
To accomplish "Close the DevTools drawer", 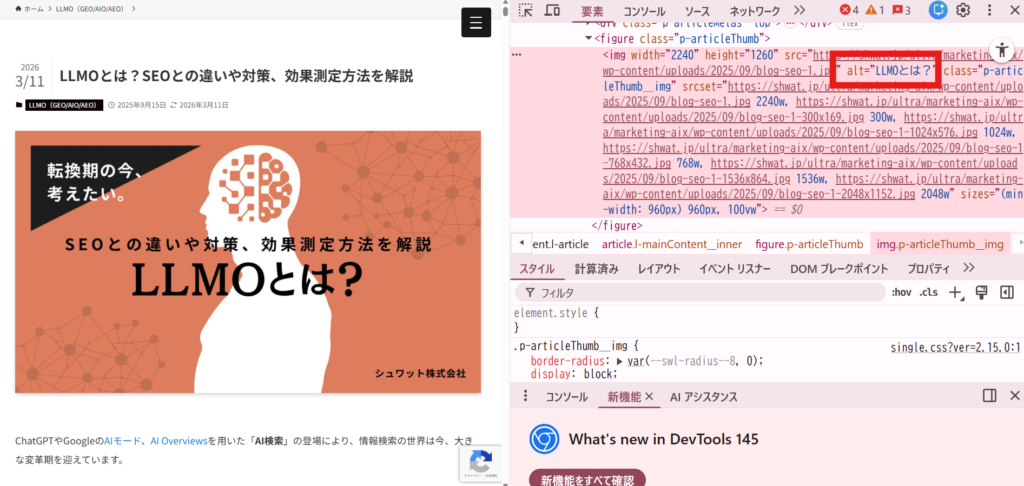I will [1014, 396].
